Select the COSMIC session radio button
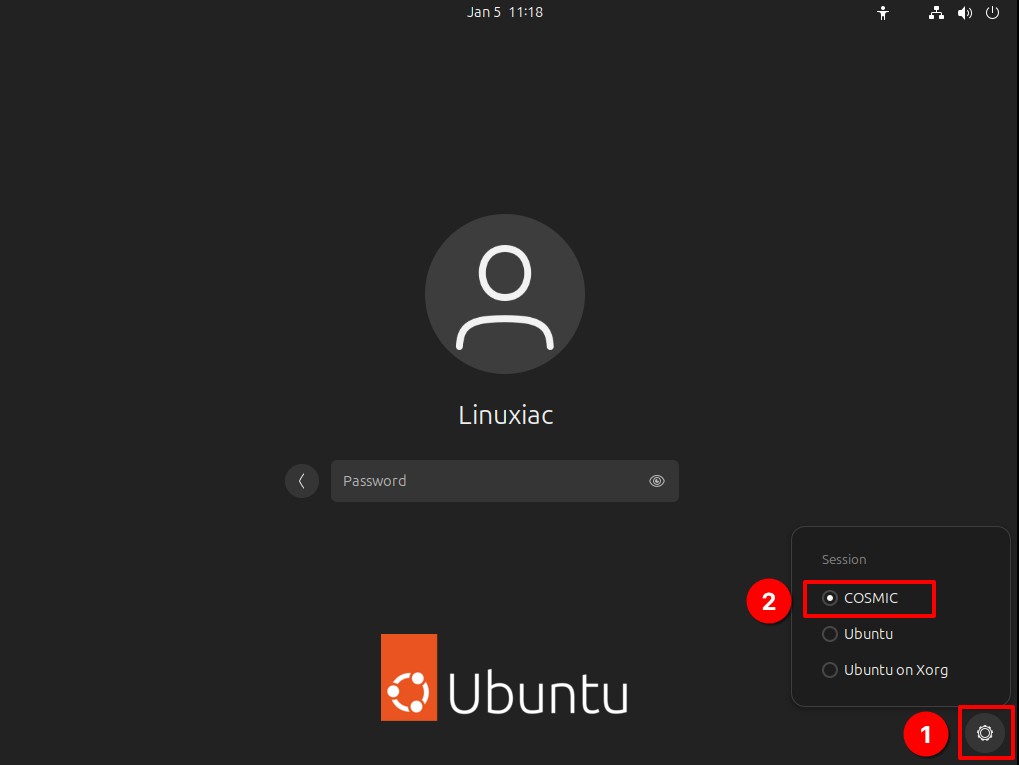 click(x=830, y=598)
